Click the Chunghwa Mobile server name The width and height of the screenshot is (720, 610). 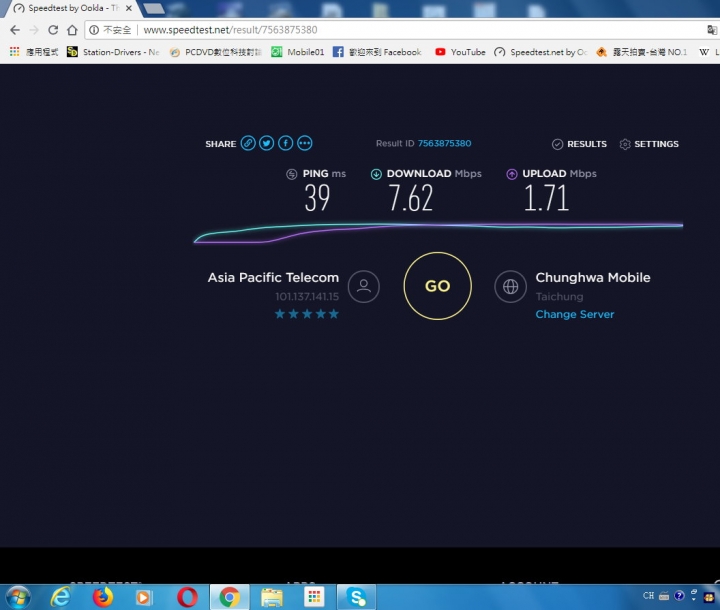593,277
